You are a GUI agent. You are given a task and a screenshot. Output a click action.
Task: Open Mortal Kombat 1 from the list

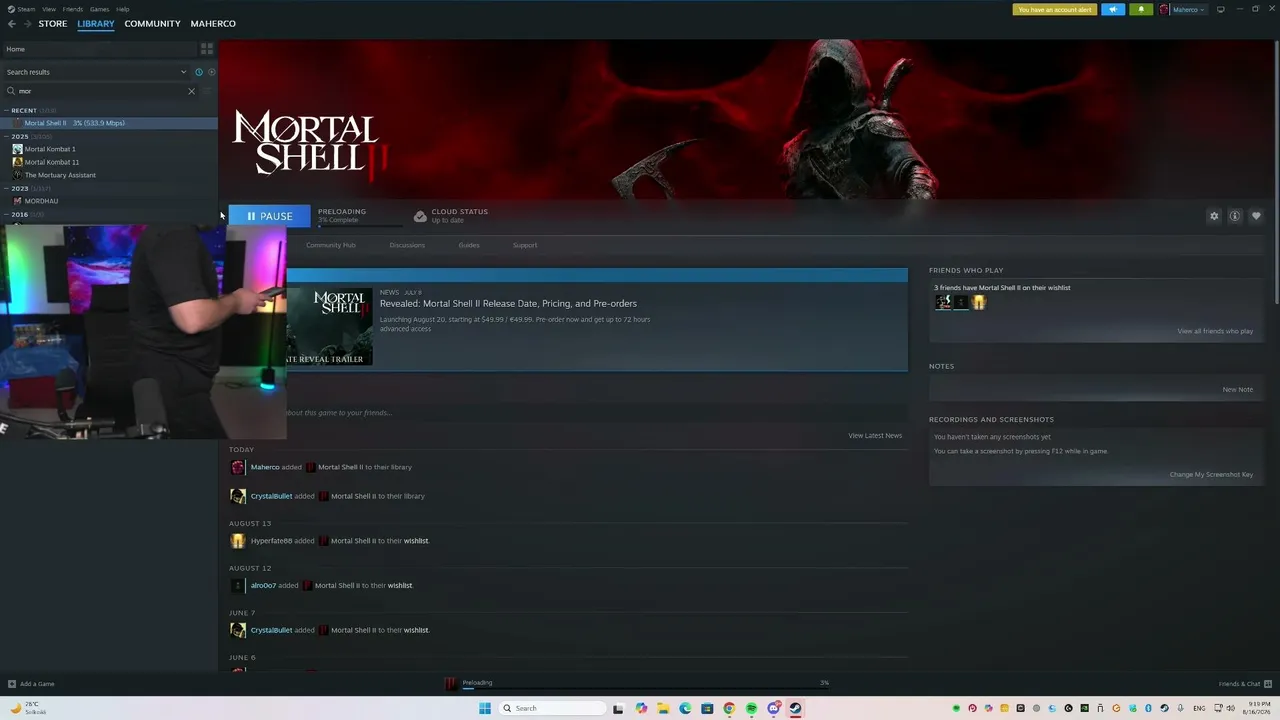tap(50, 149)
